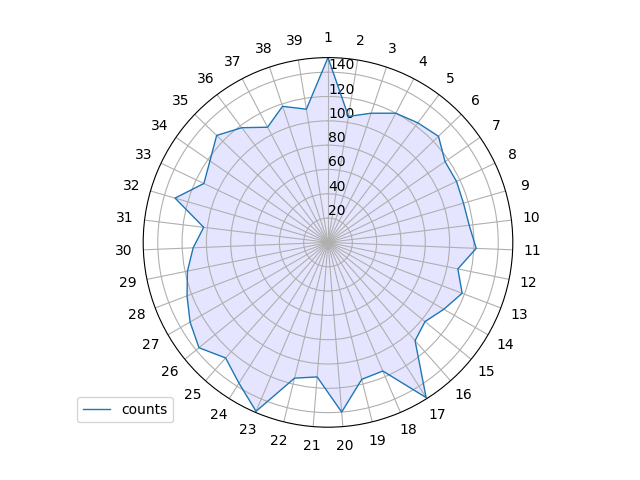This screenshot has width=640, height=480.
Task: Click the data point on spoke 11
Action: 476,248
